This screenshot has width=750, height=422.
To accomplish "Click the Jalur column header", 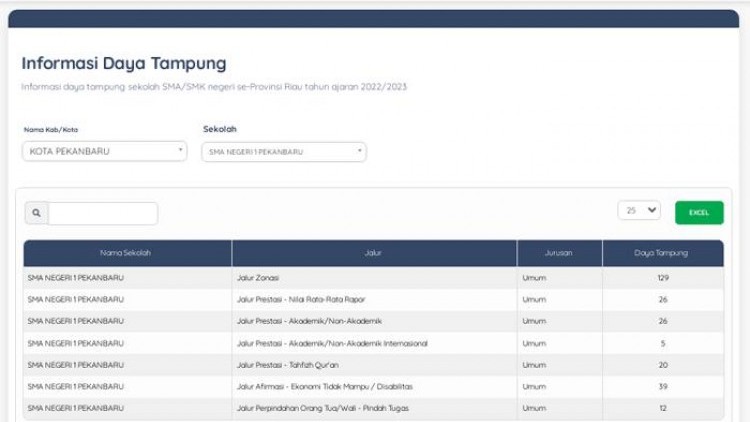I will (374, 253).
